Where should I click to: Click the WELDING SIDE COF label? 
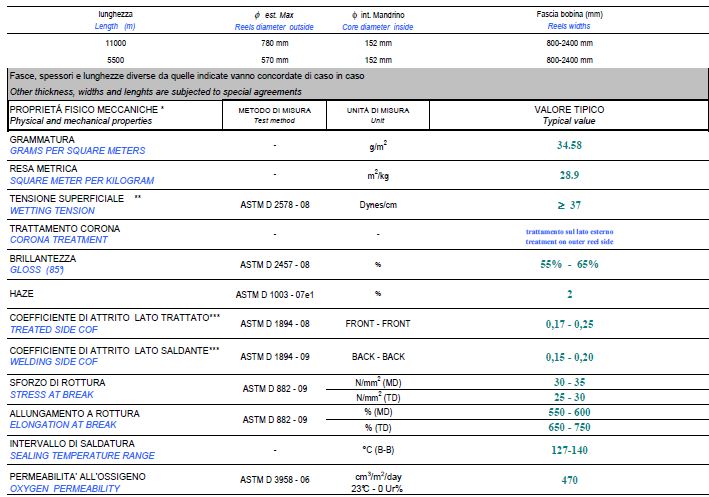(x=53, y=360)
